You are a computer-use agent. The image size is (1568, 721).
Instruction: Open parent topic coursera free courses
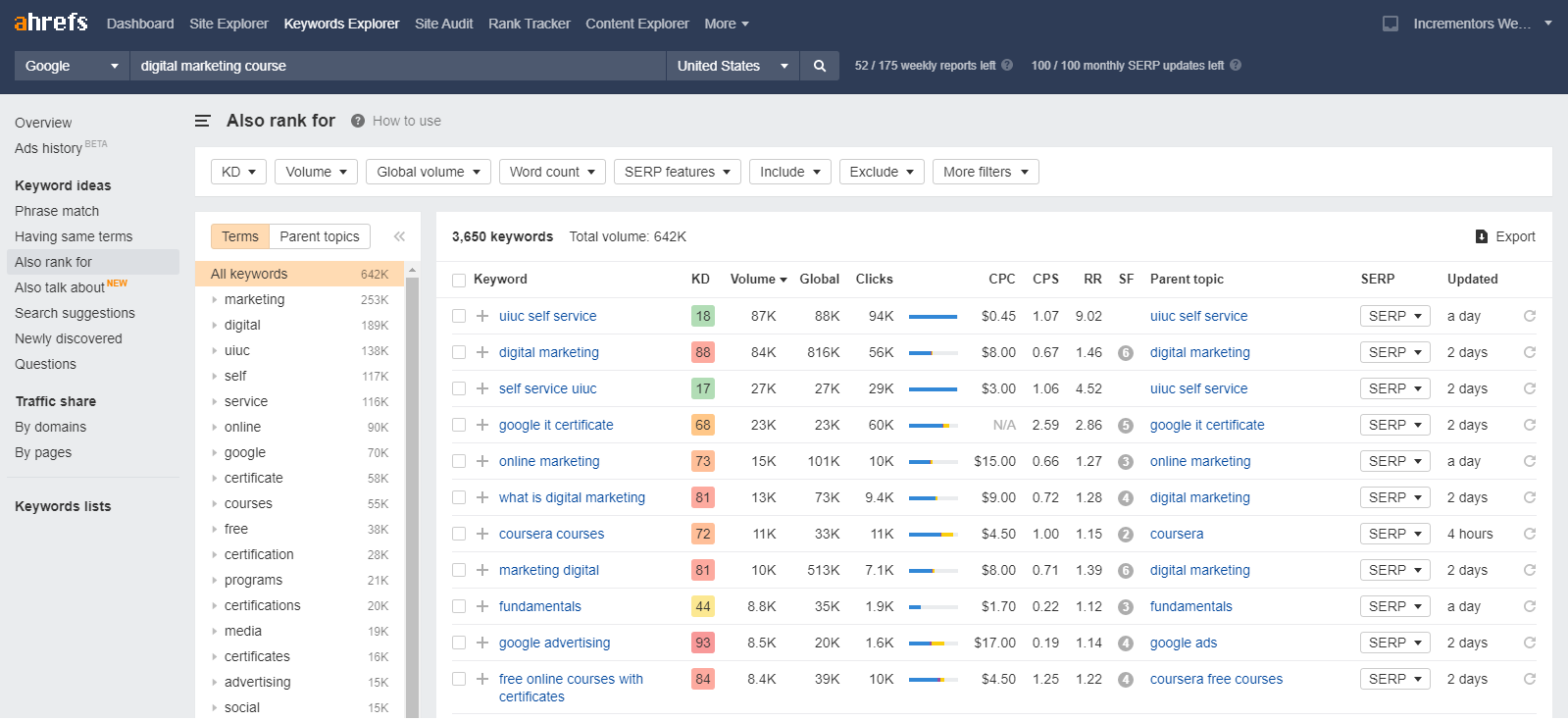pyautogui.click(x=1216, y=679)
